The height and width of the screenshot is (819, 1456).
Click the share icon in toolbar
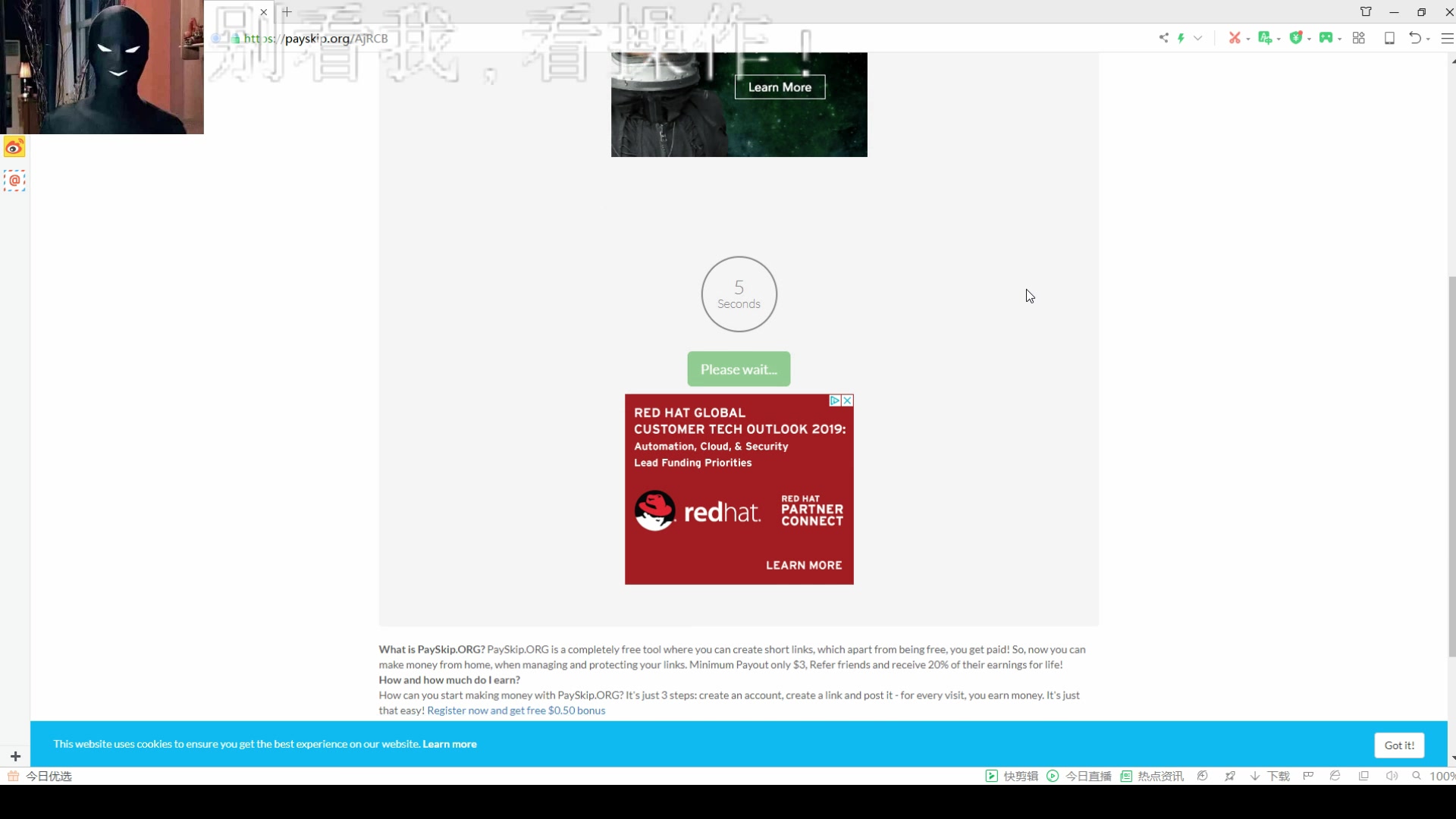(x=1163, y=38)
